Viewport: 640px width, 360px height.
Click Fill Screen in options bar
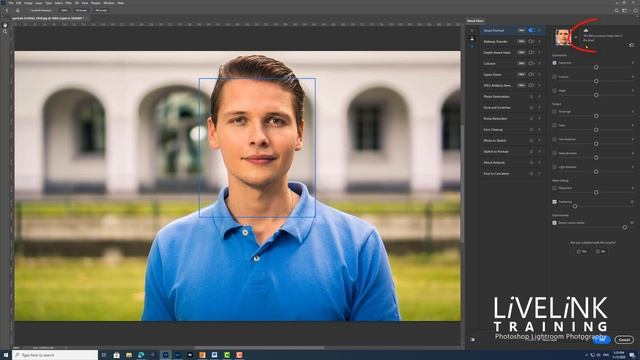[101, 11]
